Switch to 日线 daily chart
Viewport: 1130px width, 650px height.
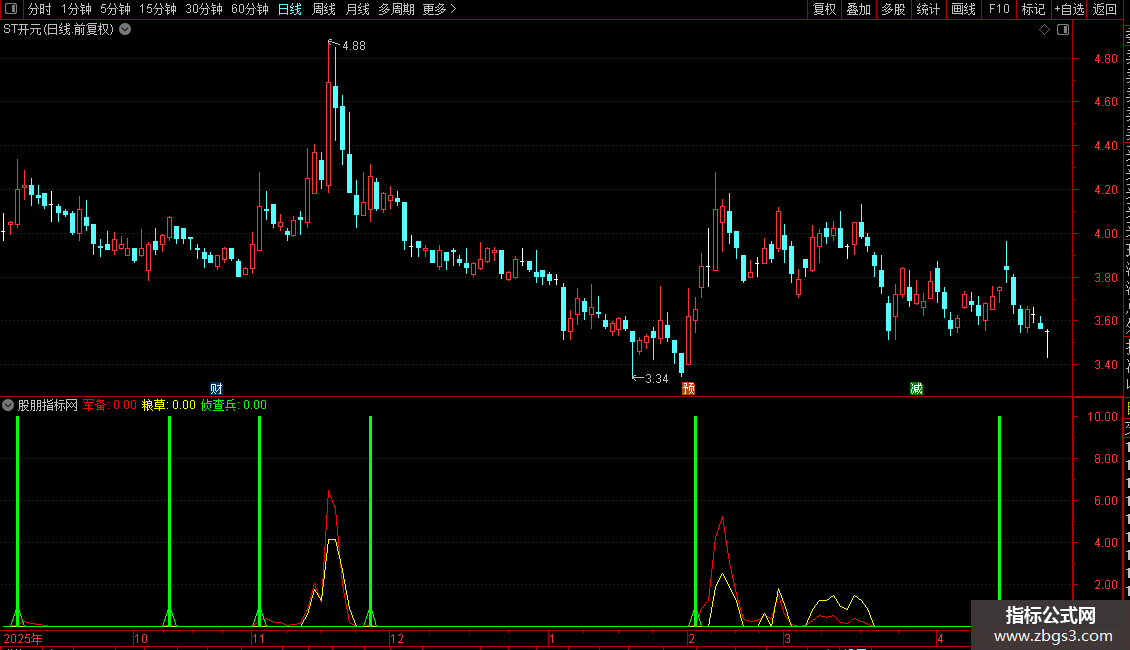pos(290,9)
